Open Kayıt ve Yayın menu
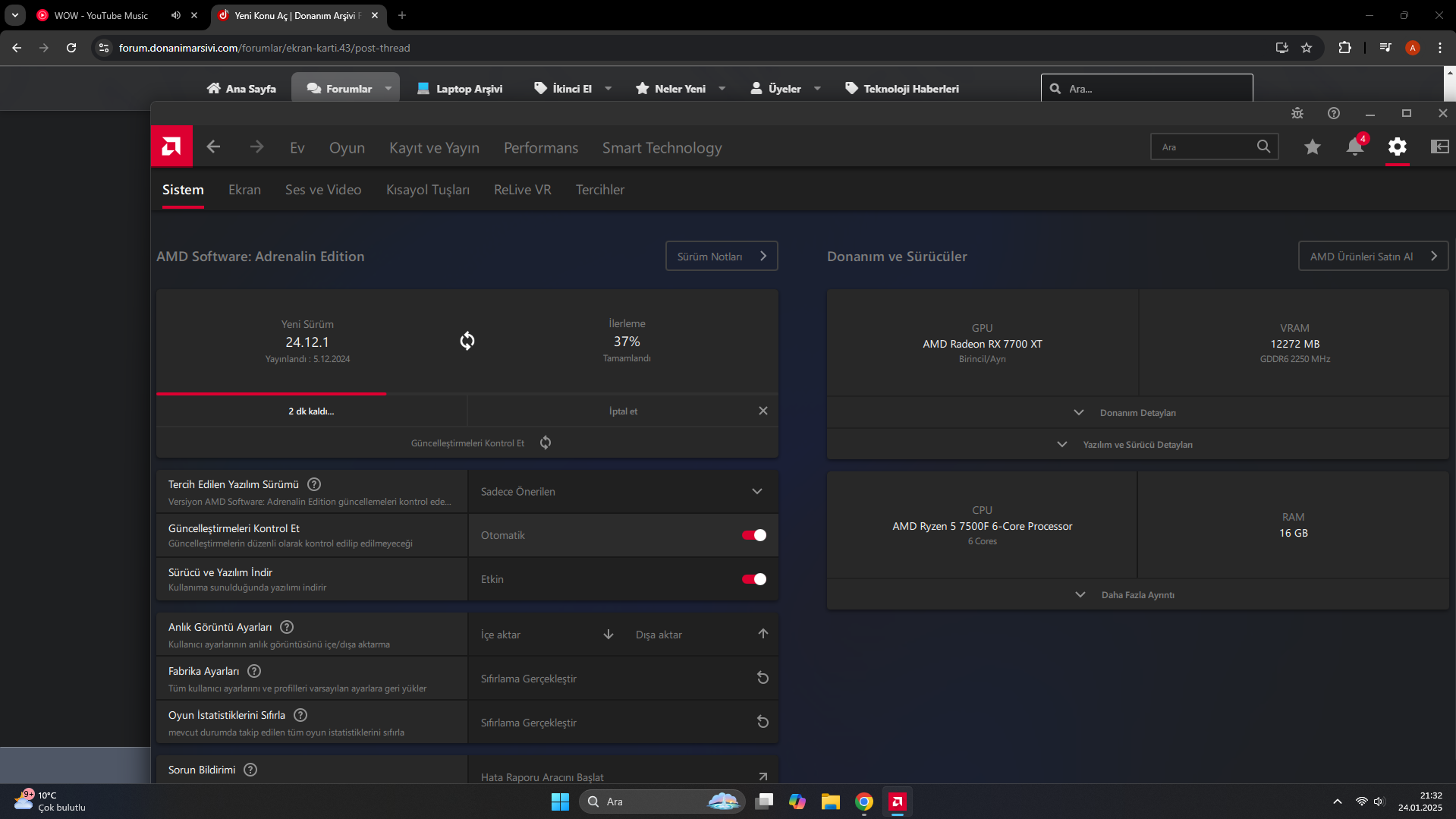The width and height of the screenshot is (1456, 819). point(434,147)
